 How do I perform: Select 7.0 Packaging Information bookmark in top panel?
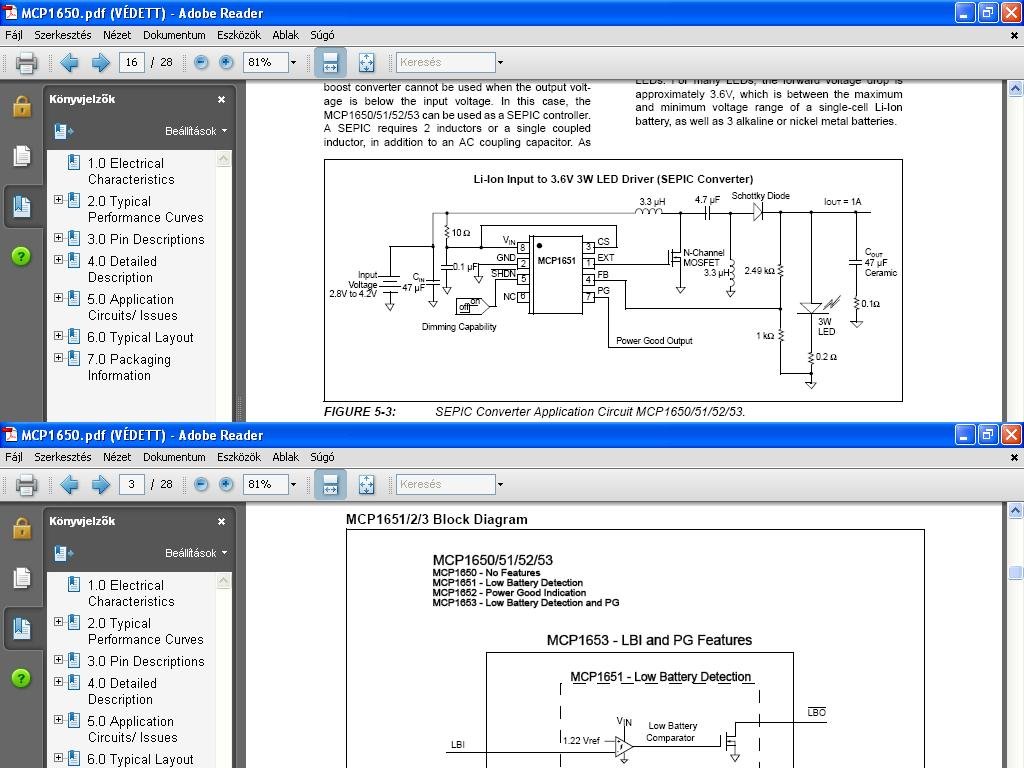[129, 367]
